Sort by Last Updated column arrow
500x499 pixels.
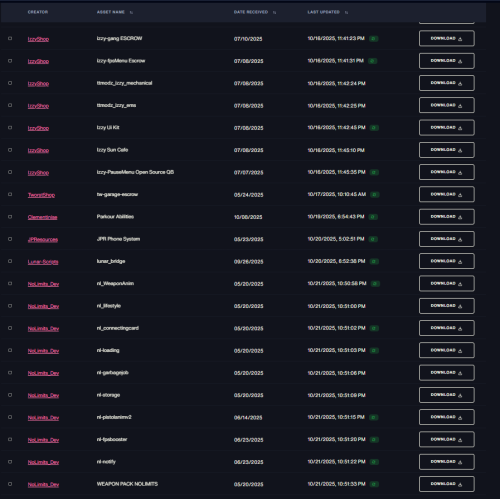tap(346, 12)
